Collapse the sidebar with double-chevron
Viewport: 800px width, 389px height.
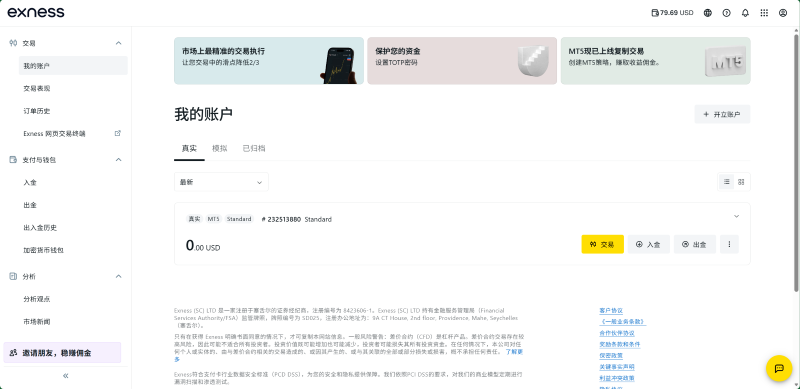coord(65,376)
